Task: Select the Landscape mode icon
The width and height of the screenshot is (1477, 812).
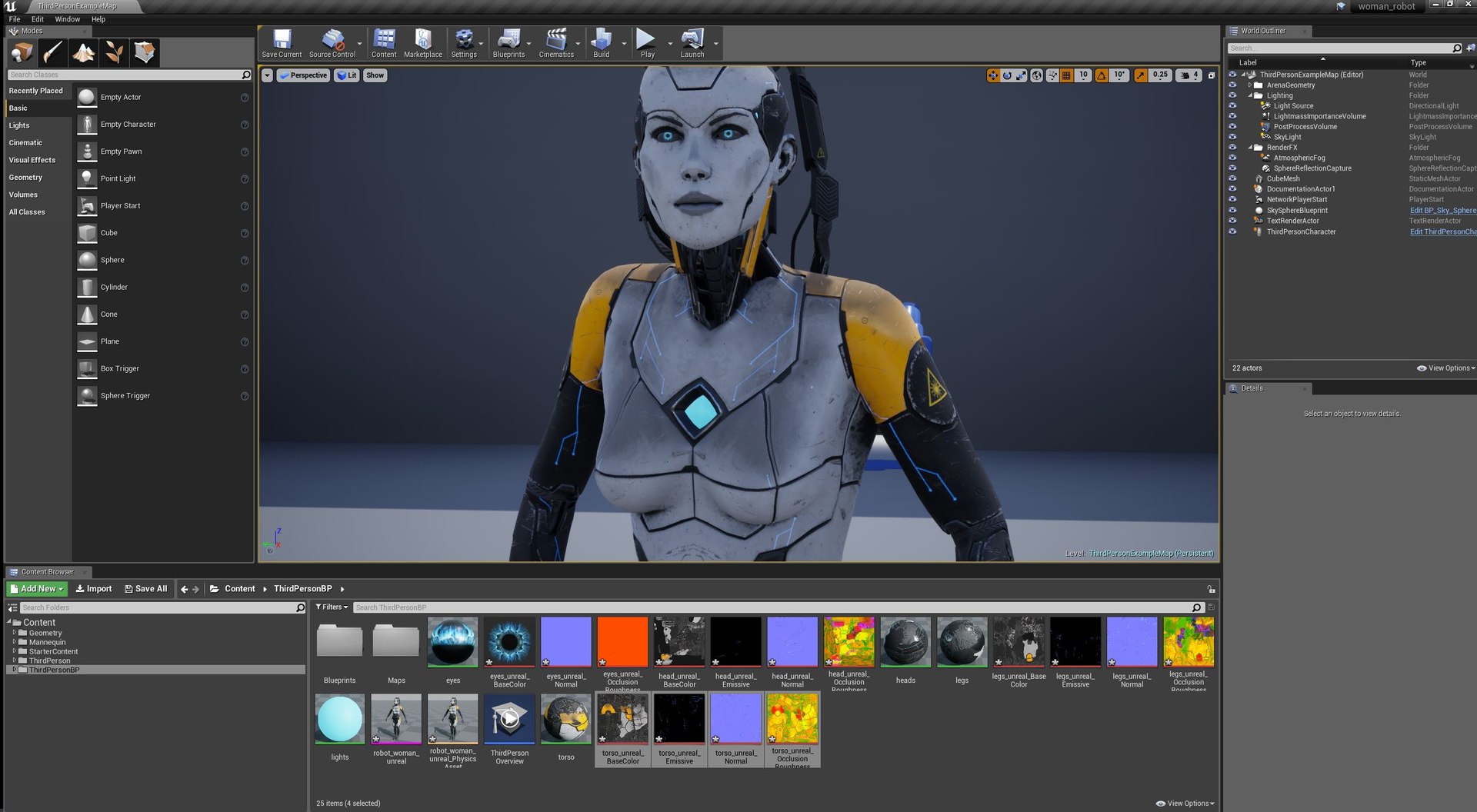Action: click(x=83, y=52)
